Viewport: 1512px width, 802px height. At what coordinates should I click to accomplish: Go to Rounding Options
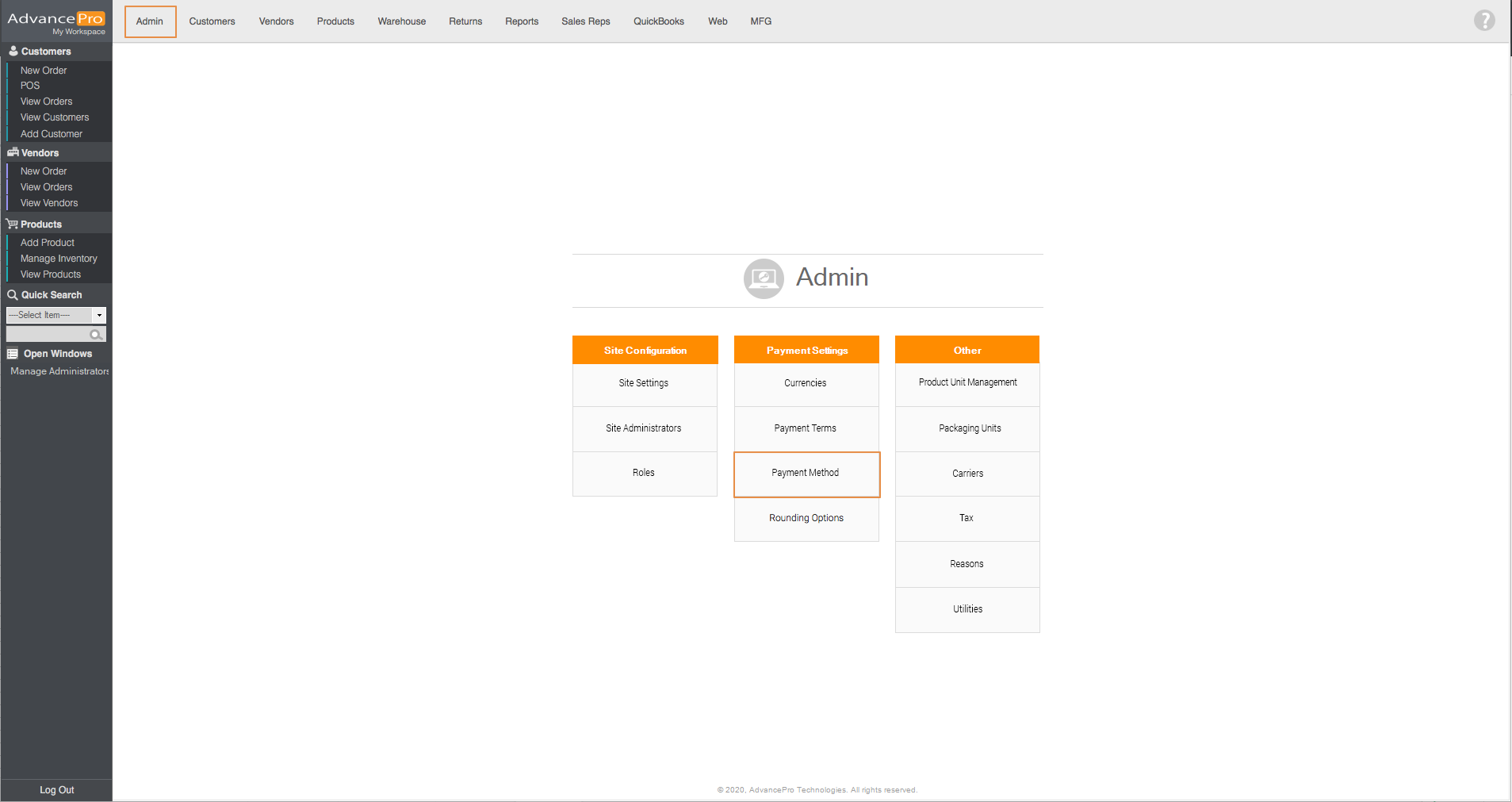(806, 519)
